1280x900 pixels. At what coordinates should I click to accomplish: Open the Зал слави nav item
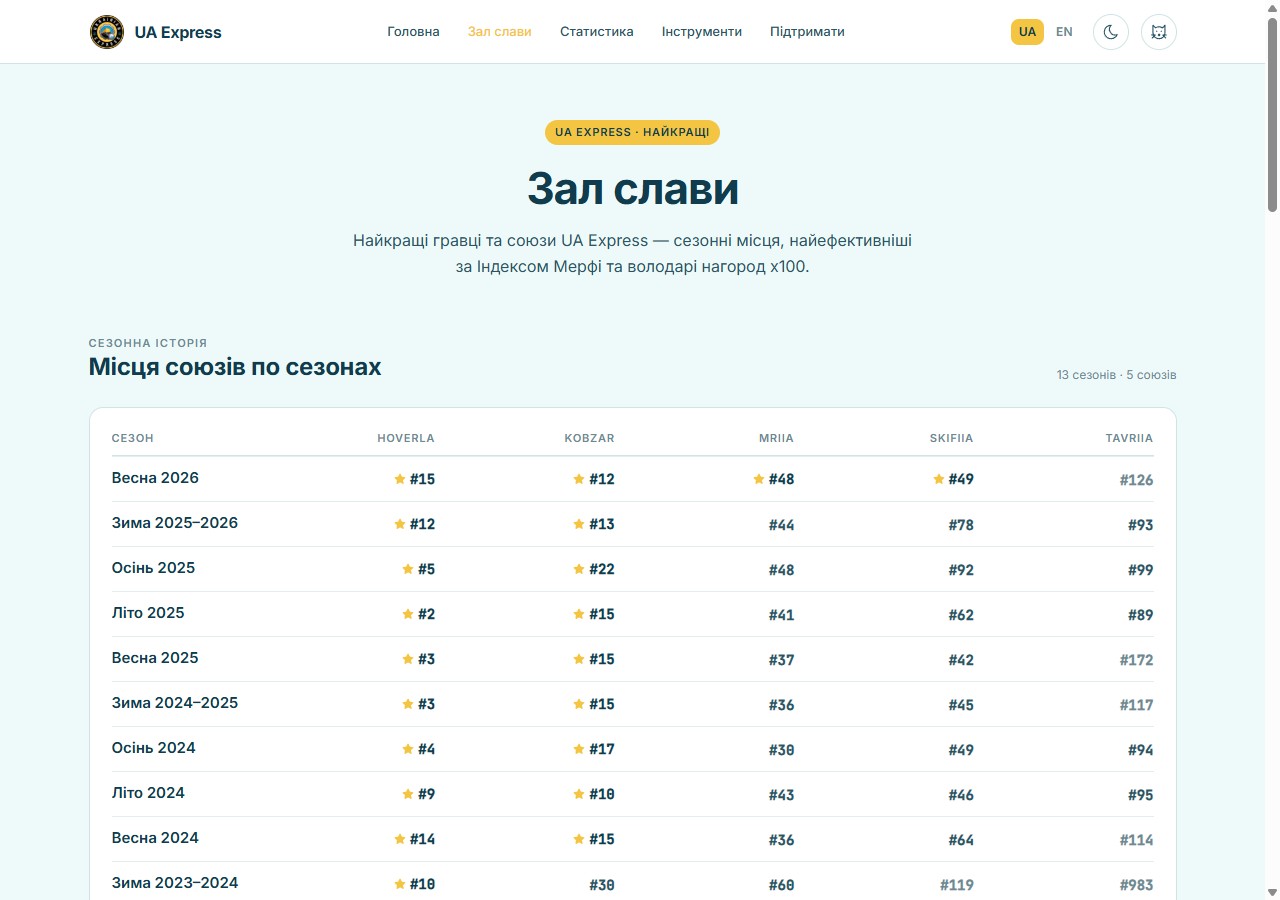click(x=499, y=32)
